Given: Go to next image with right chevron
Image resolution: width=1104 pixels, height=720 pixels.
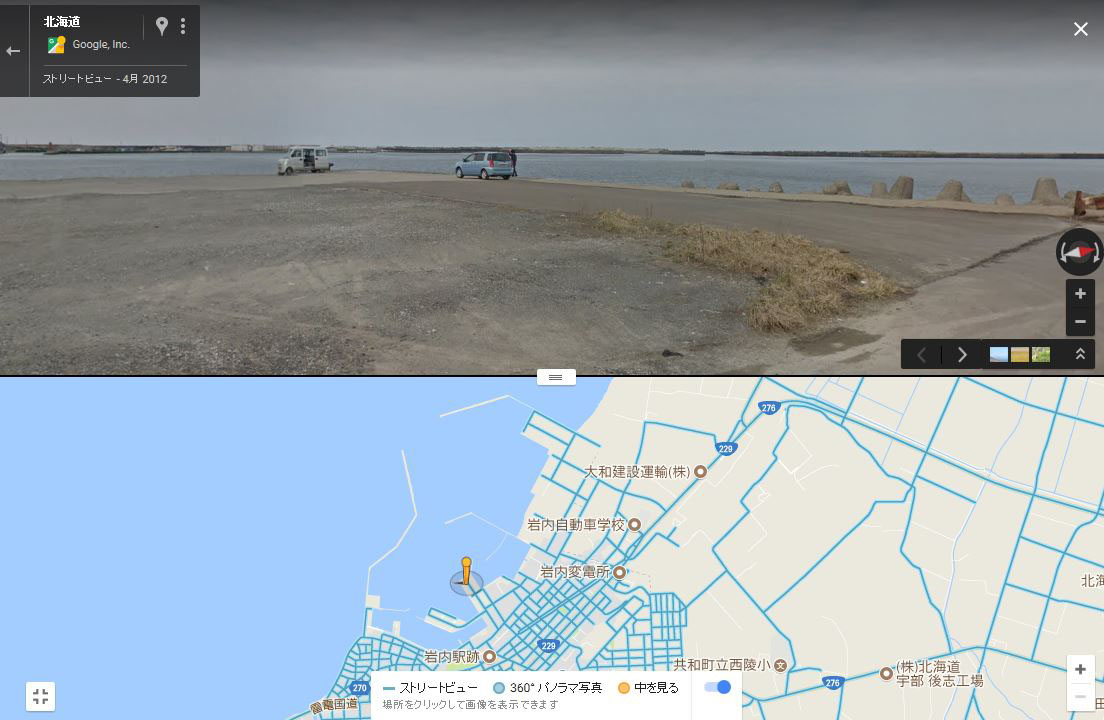Looking at the screenshot, I should click(x=962, y=355).
